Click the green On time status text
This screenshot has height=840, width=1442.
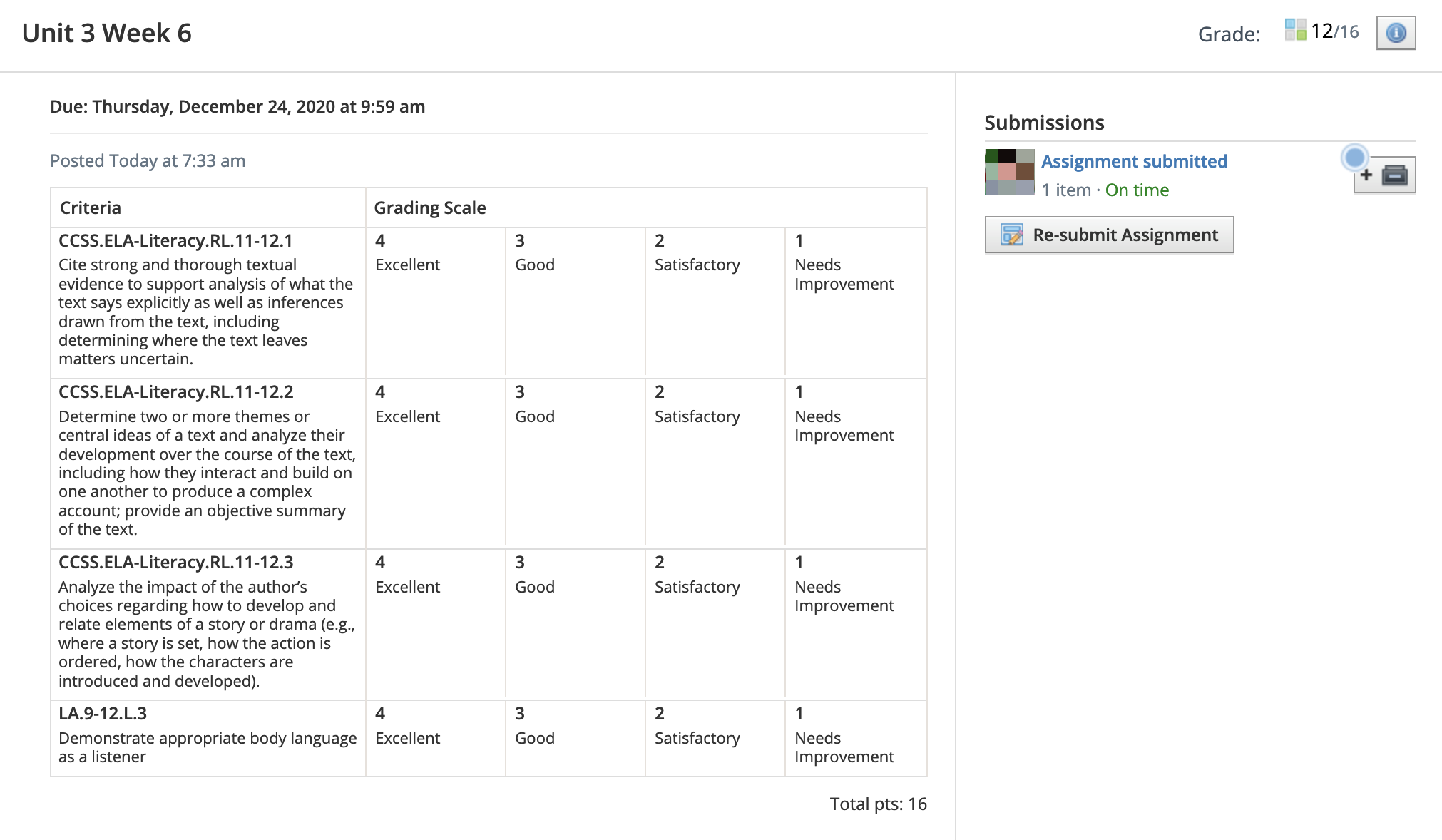(1137, 190)
